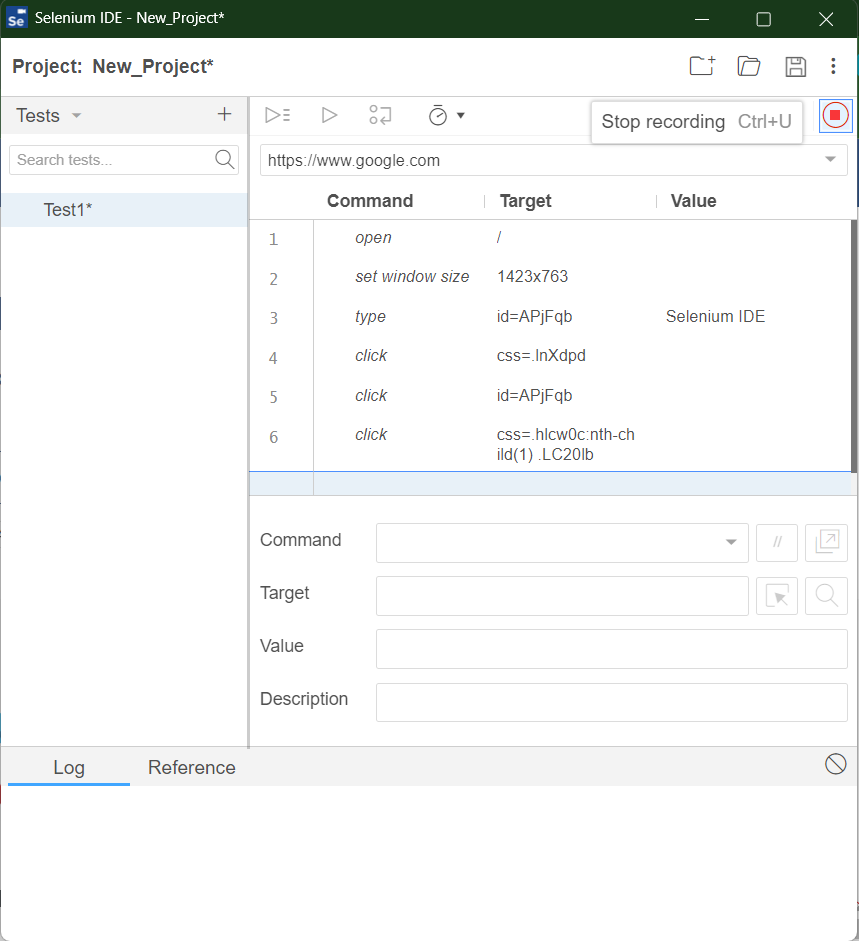Click the Description input field

pyautogui.click(x=612, y=702)
